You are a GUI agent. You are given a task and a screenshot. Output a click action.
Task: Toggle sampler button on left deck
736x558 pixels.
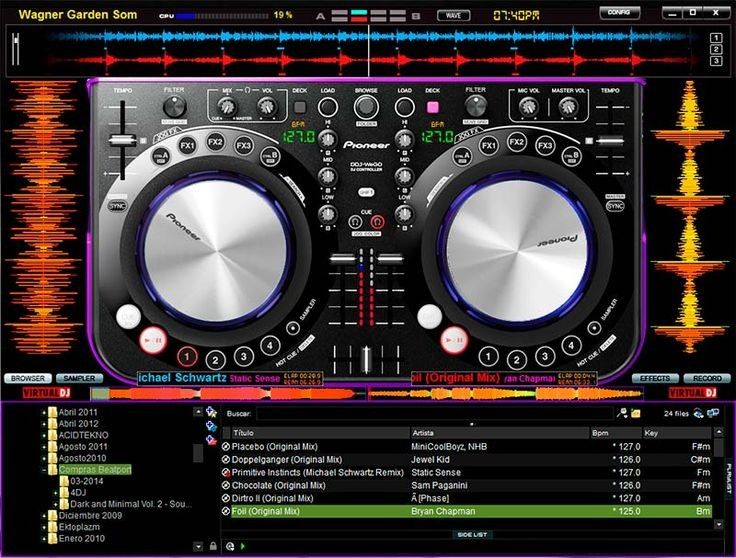point(293,328)
